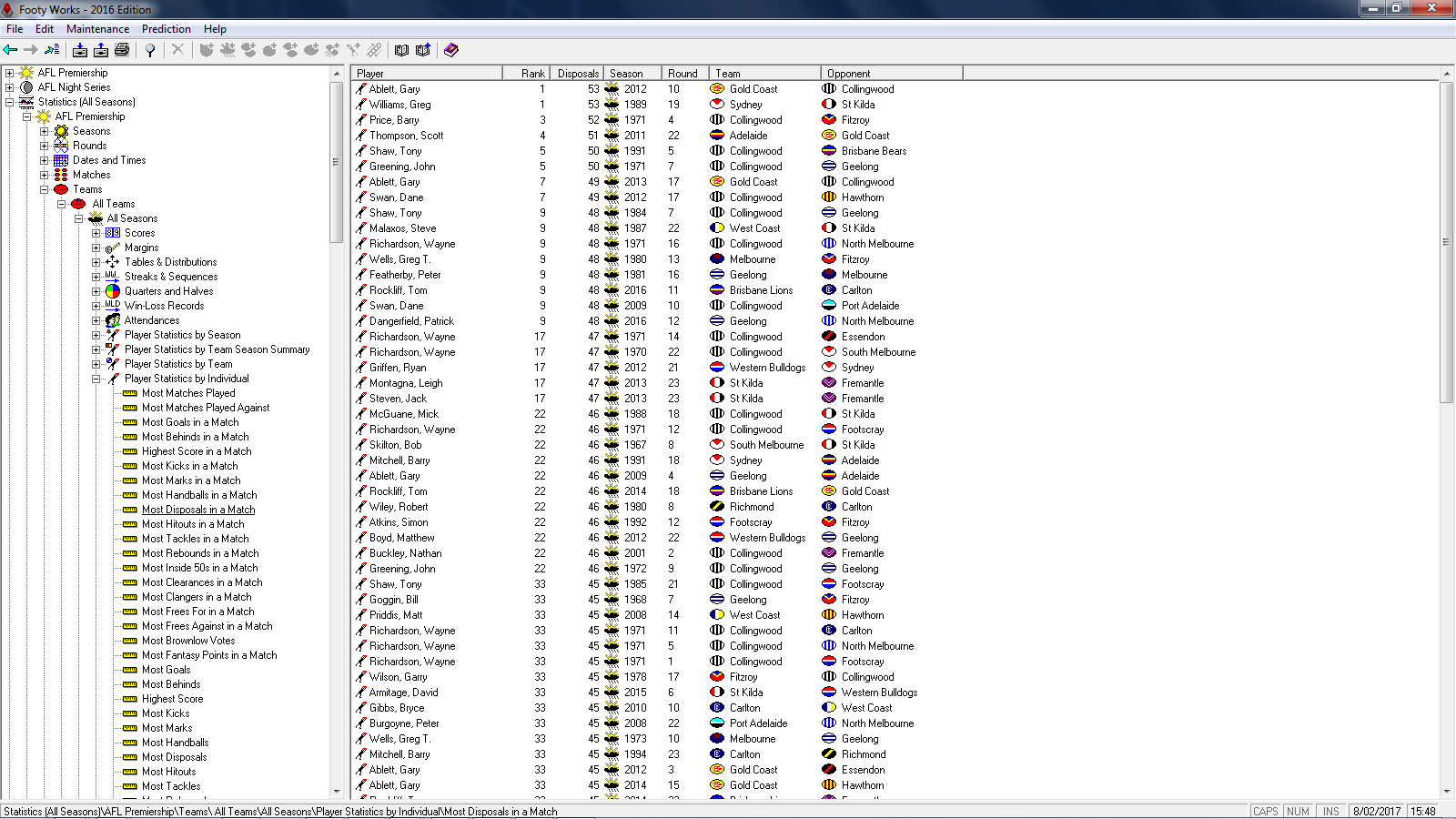The image size is (1456, 819).
Task: Select Most Brownlow Votes
Action: pos(188,641)
